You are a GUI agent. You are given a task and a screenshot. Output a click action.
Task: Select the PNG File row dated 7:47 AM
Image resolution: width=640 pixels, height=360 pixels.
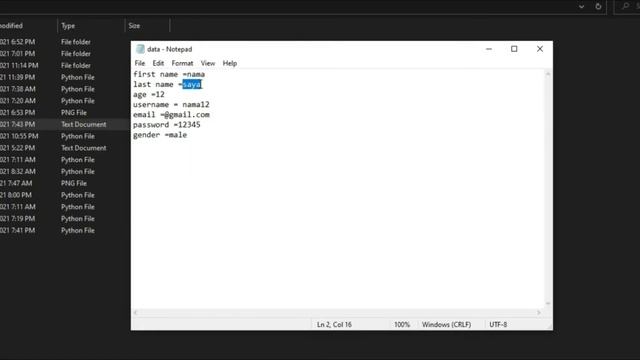(64, 183)
